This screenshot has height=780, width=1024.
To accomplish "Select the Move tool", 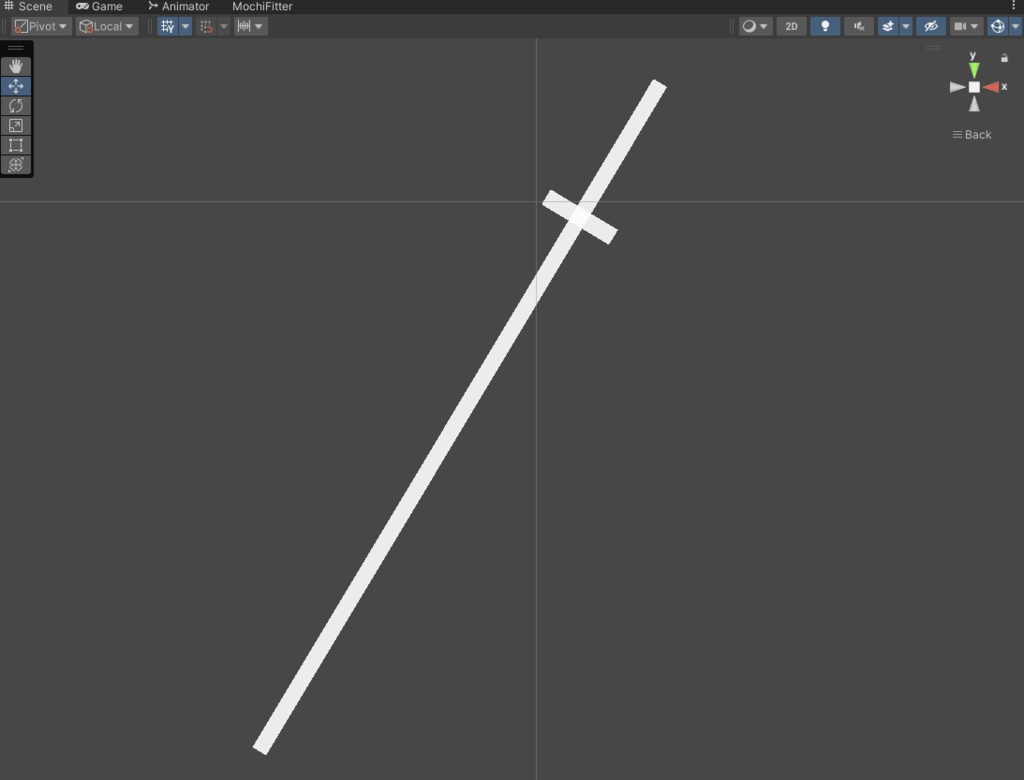I will point(16,86).
